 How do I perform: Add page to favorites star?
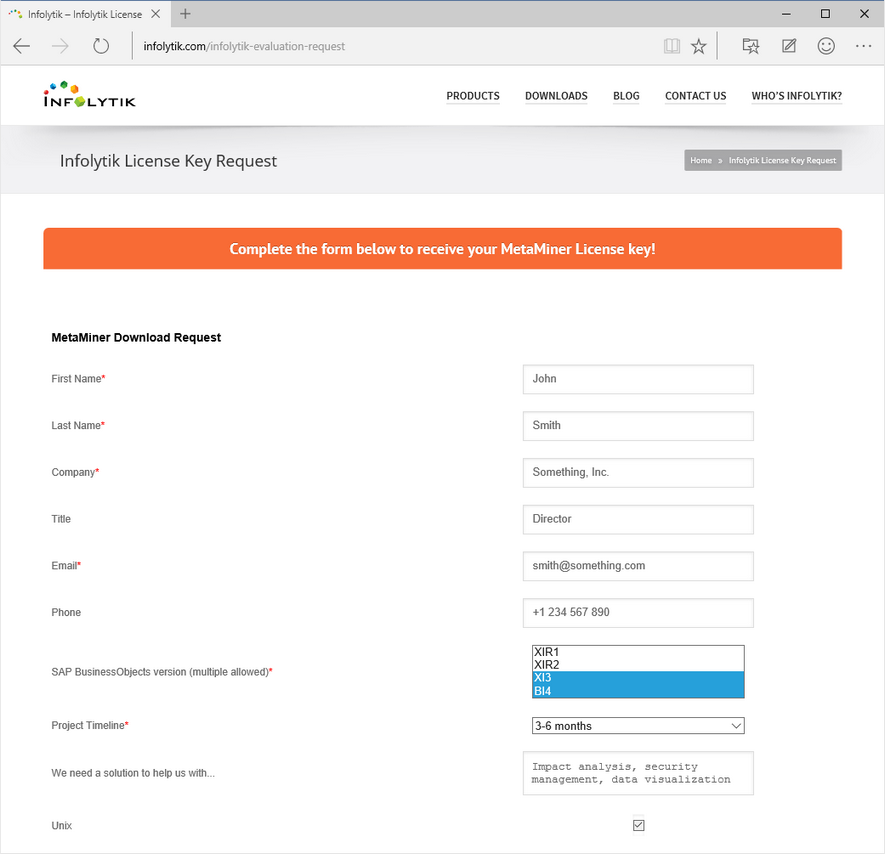[699, 46]
